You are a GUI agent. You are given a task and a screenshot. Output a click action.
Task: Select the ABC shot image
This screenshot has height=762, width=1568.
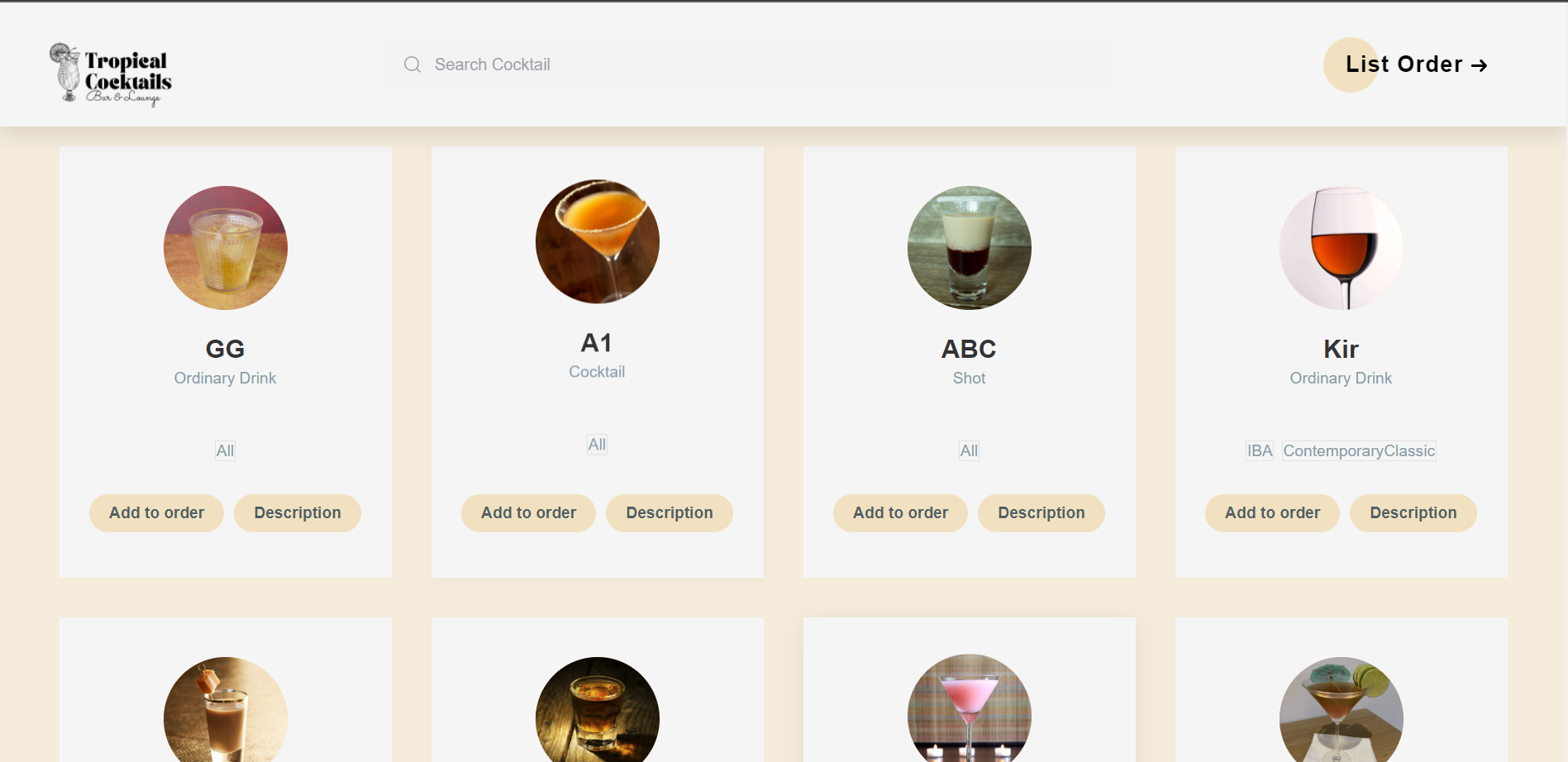coord(970,248)
